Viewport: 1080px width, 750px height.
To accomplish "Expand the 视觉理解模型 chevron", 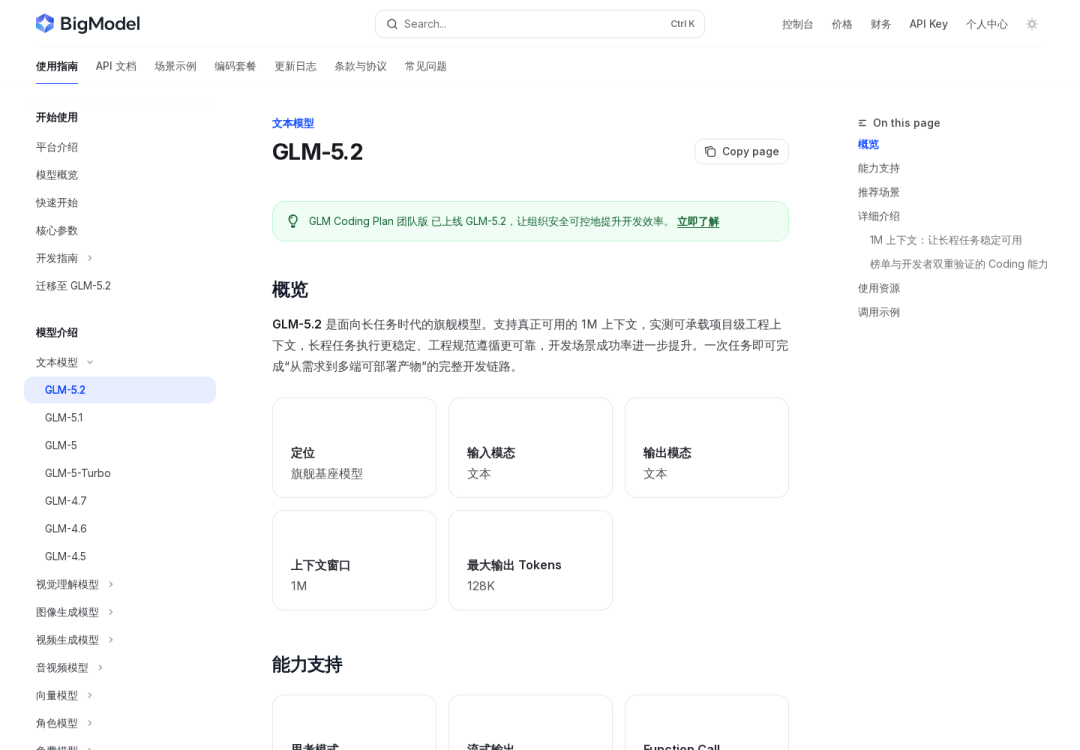I will (111, 584).
